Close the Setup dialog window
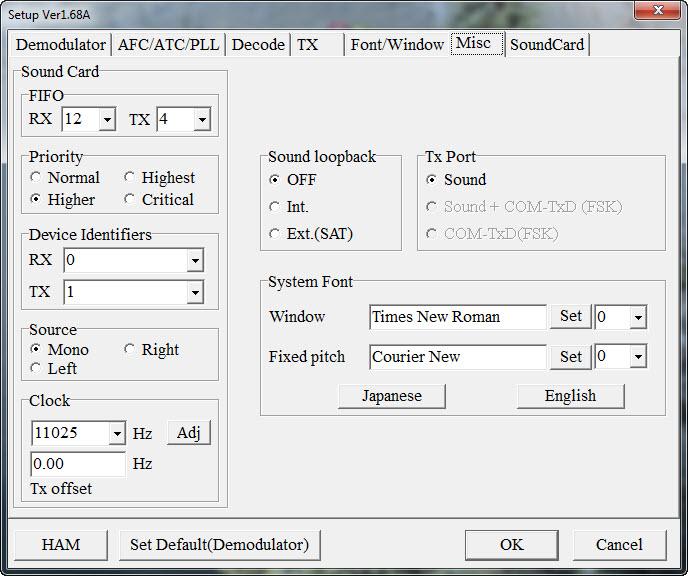The image size is (688, 576). pyautogui.click(x=659, y=10)
